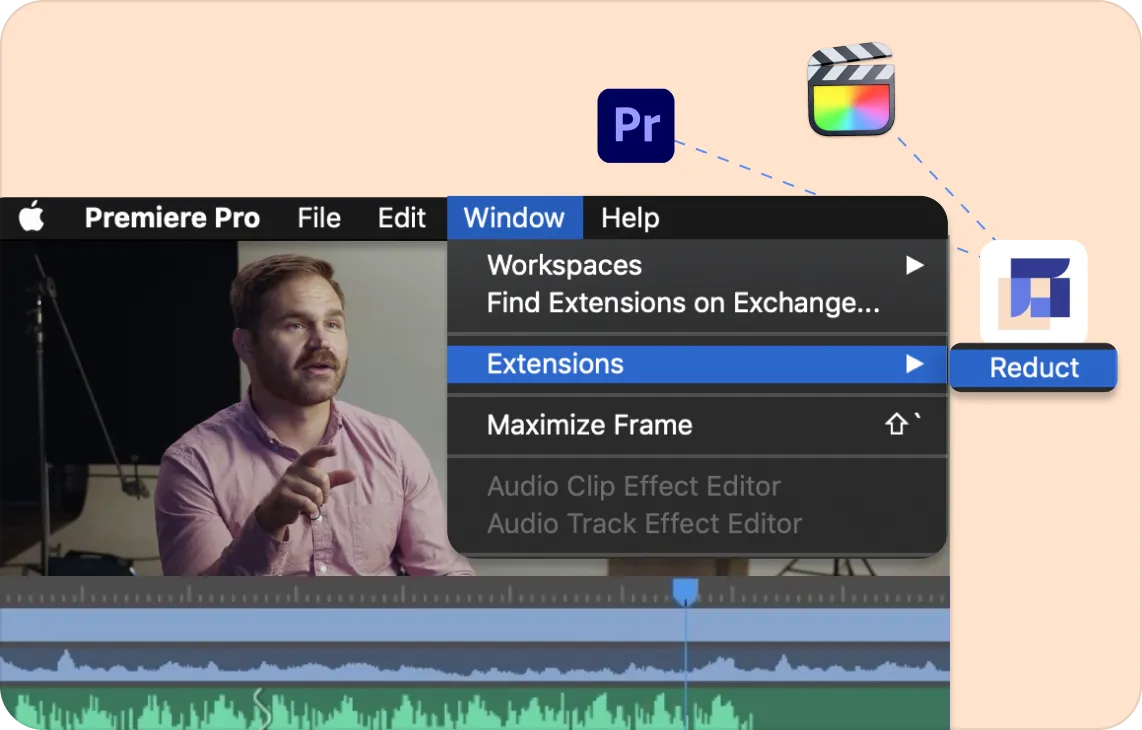This screenshot has width=1142, height=730.
Task: Click the Premiere Pro Pr app icon
Action: point(636,125)
